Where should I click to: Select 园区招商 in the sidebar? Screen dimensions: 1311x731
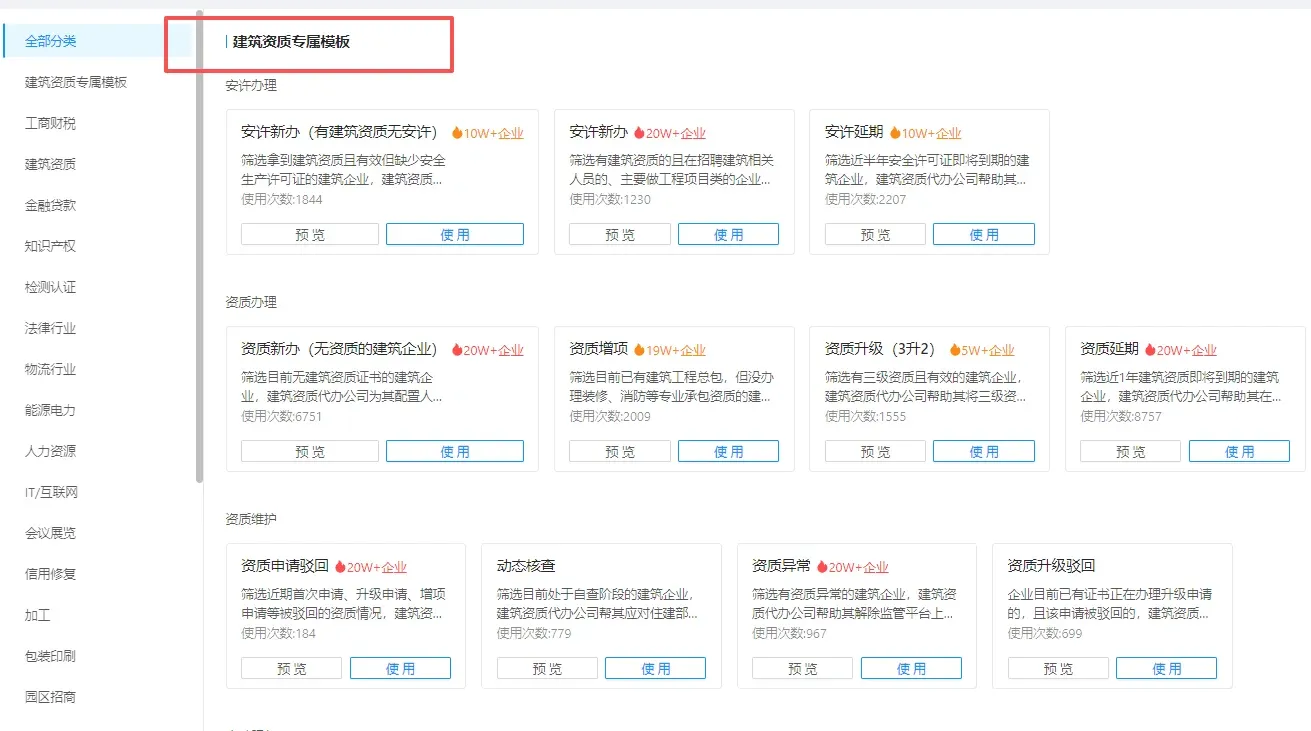(50, 697)
